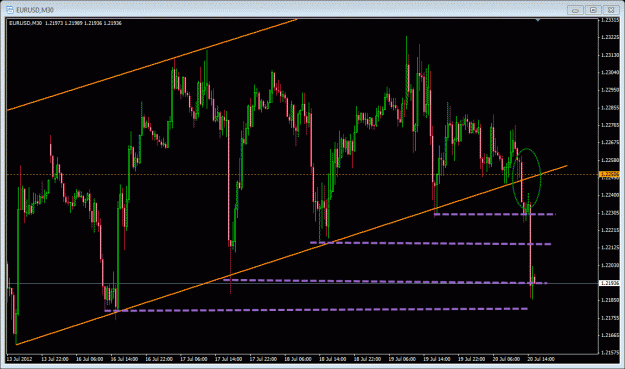This screenshot has width=625, height=369.
Task: Click the 1.22400 price scale label
Action: click(x=610, y=195)
